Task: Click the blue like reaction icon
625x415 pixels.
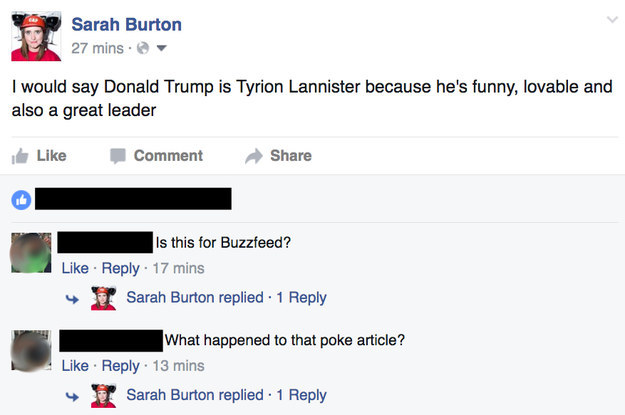Action: click(20, 199)
